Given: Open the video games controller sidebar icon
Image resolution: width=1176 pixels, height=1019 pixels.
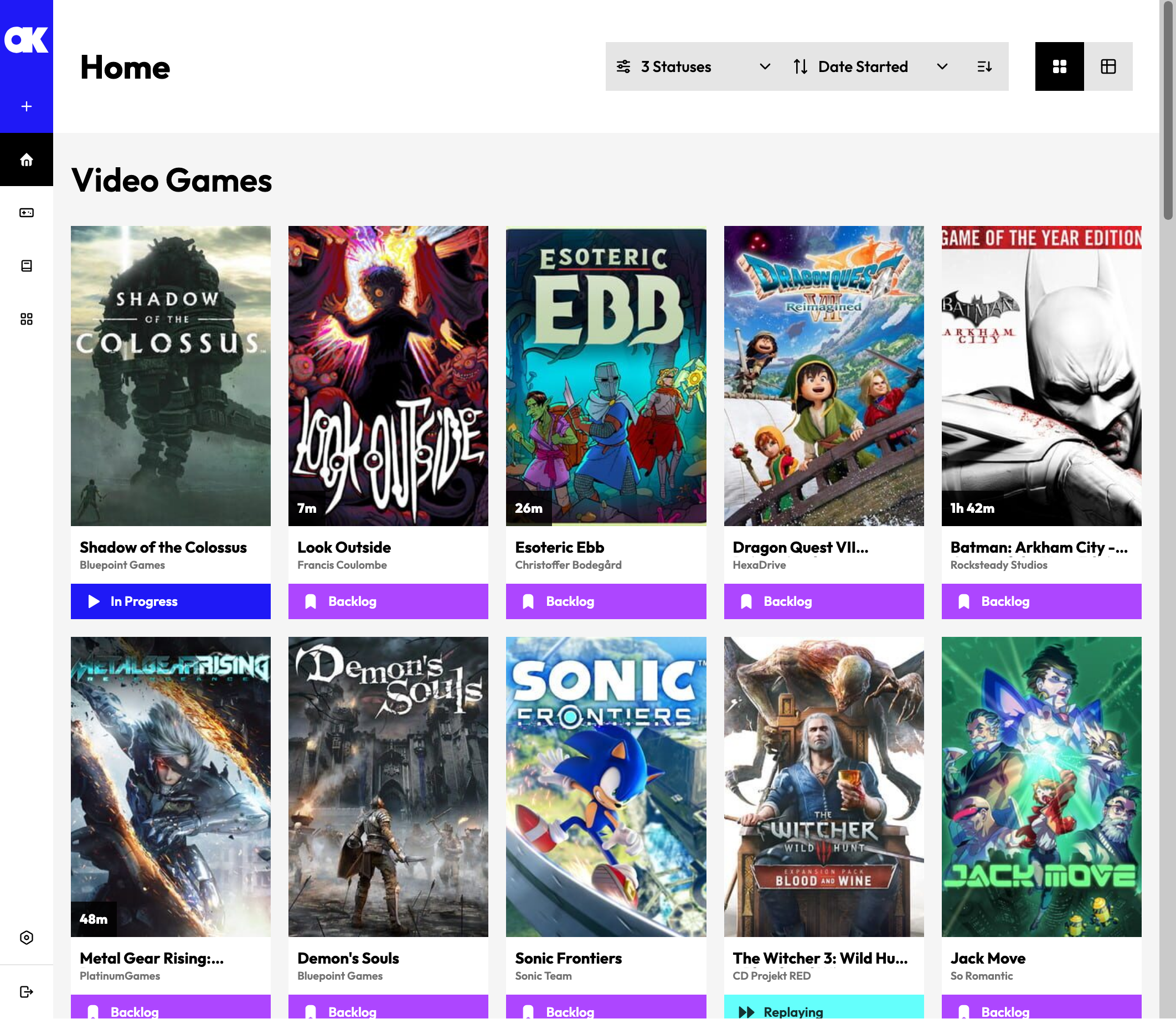Looking at the screenshot, I should (26, 213).
